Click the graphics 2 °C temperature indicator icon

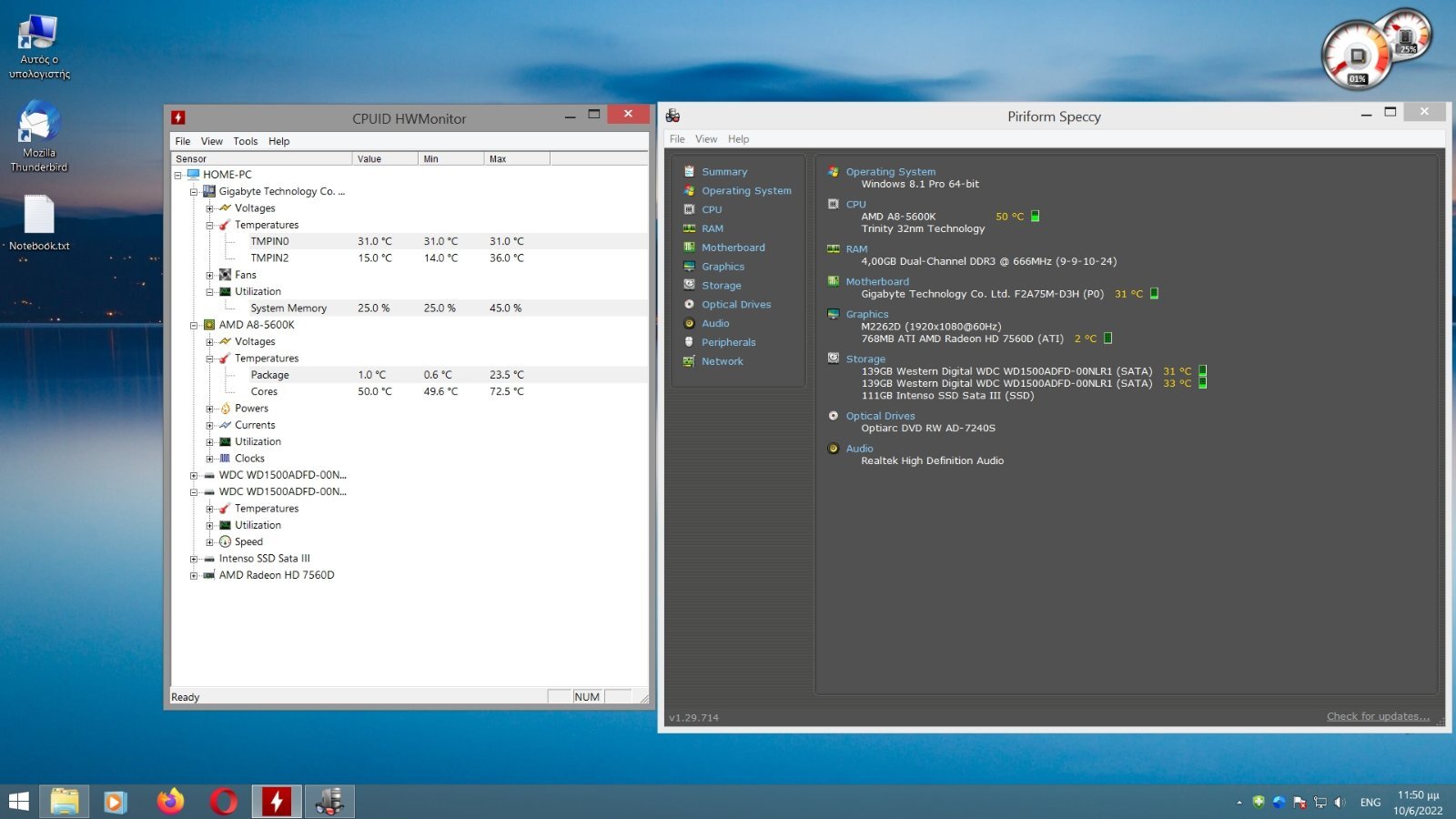pos(1108,339)
